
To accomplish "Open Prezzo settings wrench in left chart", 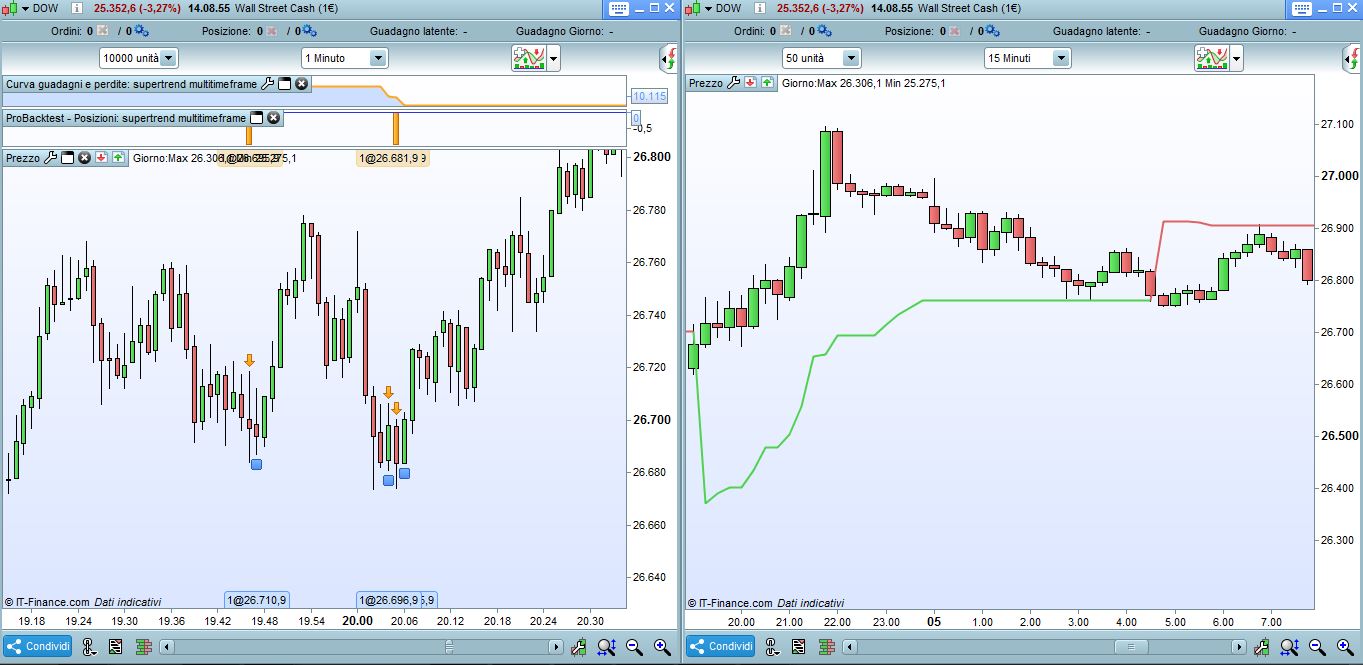I will coord(50,158).
